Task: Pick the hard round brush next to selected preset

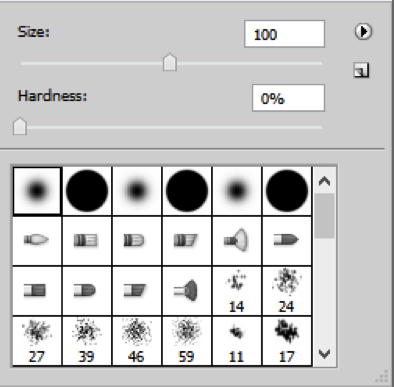Action: click(x=87, y=191)
